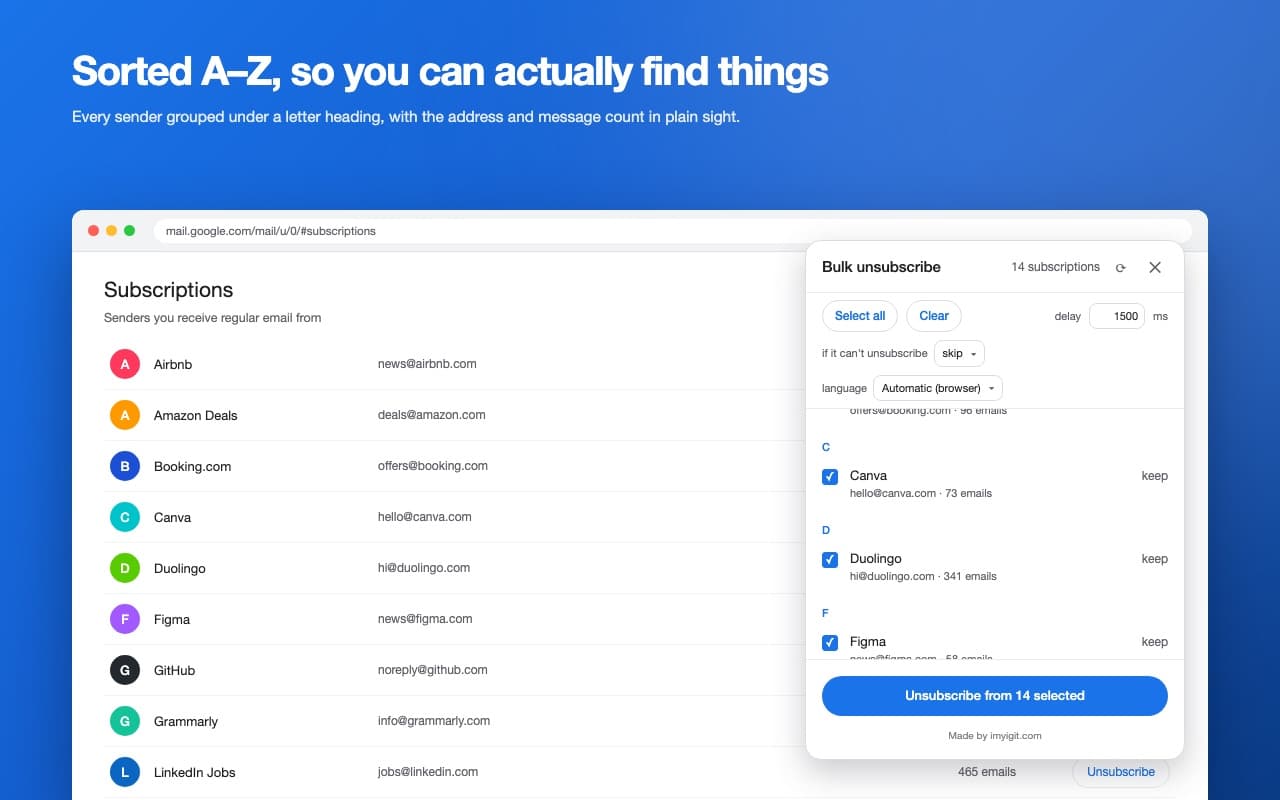Screen dimensions: 1280x800
Task: Click the Bulk unsubscribe panel title
Action: [x=881, y=267]
